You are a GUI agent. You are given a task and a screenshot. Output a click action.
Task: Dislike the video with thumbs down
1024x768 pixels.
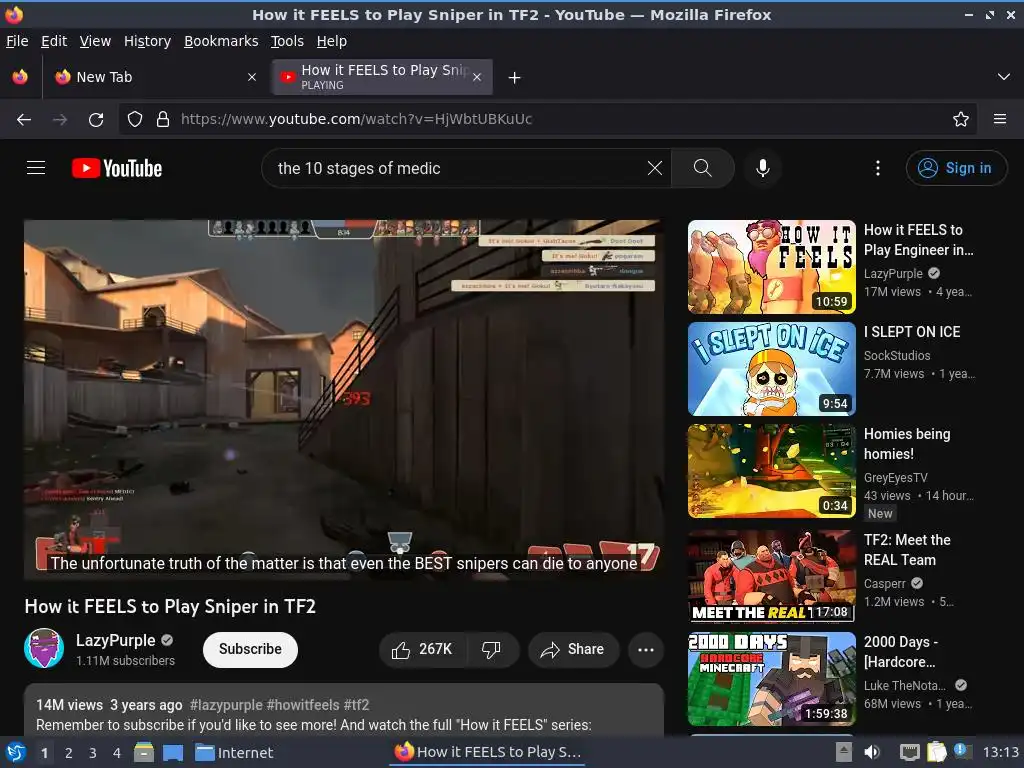492,649
